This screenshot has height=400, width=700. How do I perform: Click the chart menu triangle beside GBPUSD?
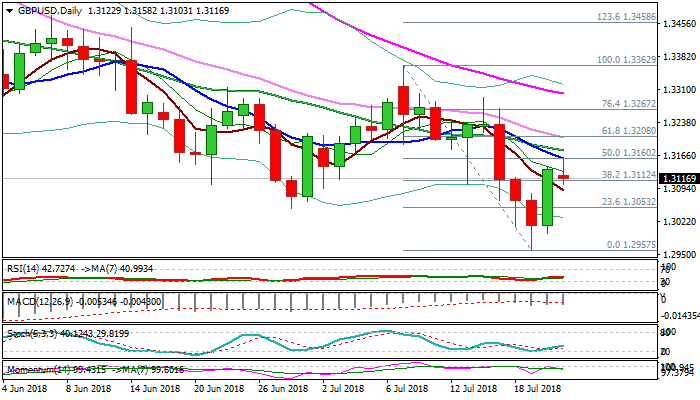9,11
